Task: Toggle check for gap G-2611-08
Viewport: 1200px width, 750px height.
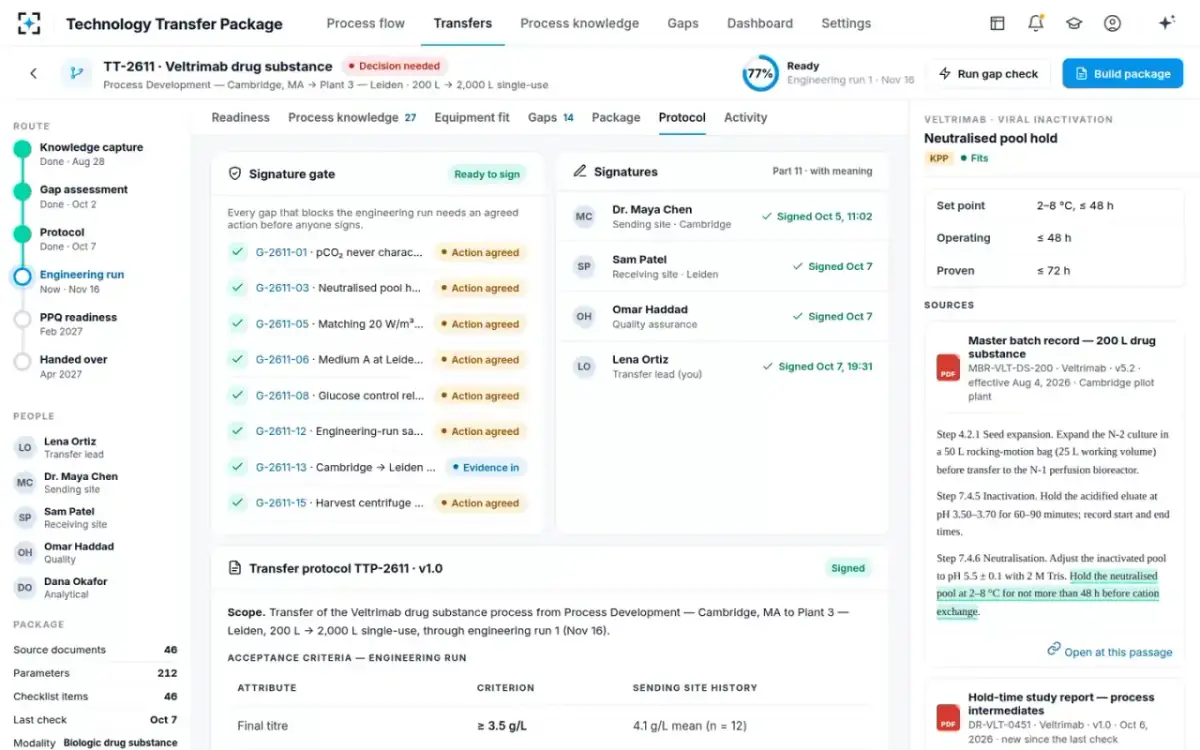Action: pyautogui.click(x=237, y=395)
